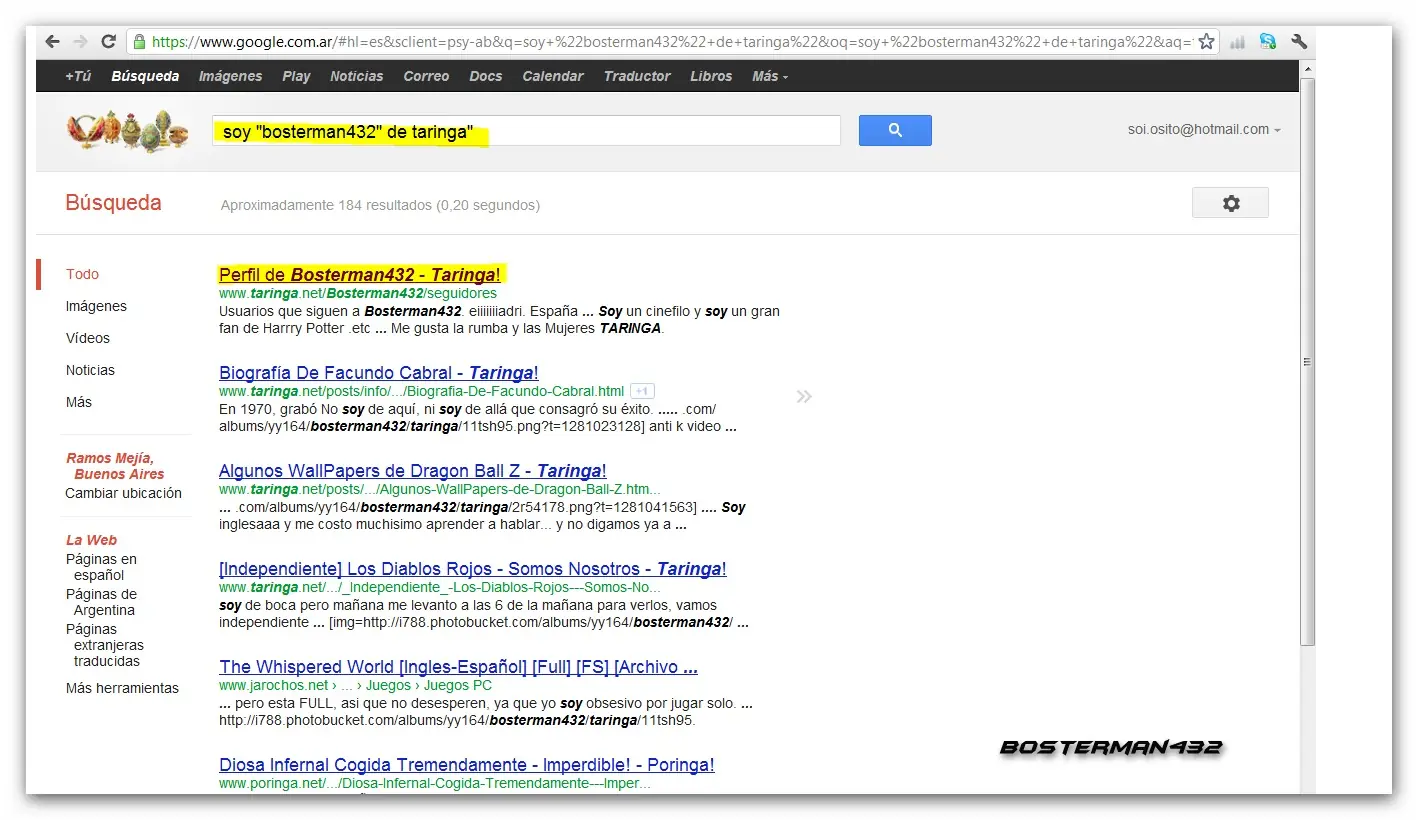Click the Ramos Mejía, Buenos Aires location text
Screen dimensions: 1418x820
(x=115, y=466)
